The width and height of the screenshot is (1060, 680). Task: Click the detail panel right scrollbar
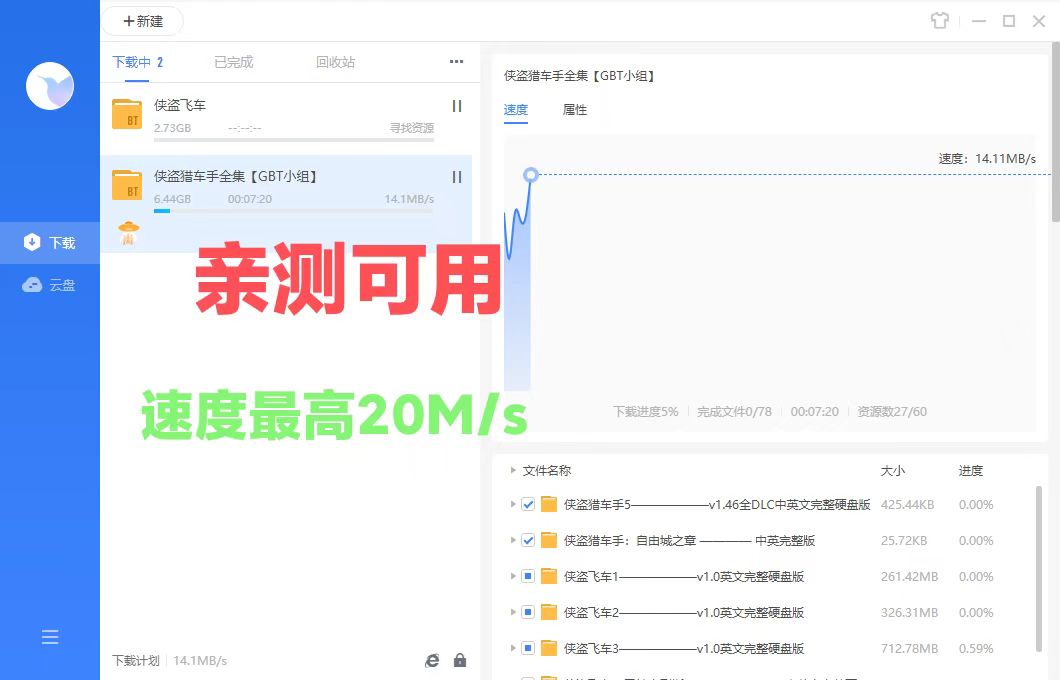(1056, 132)
